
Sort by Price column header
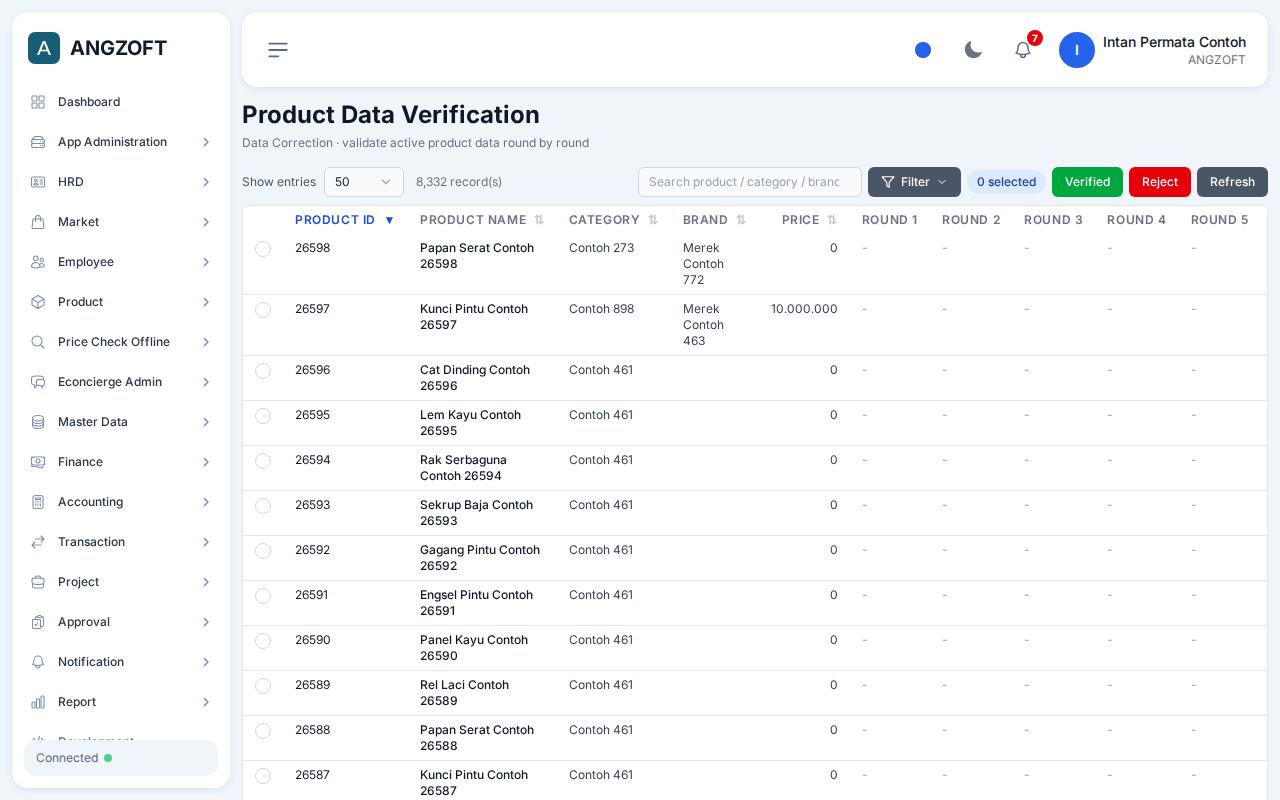click(809, 220)
